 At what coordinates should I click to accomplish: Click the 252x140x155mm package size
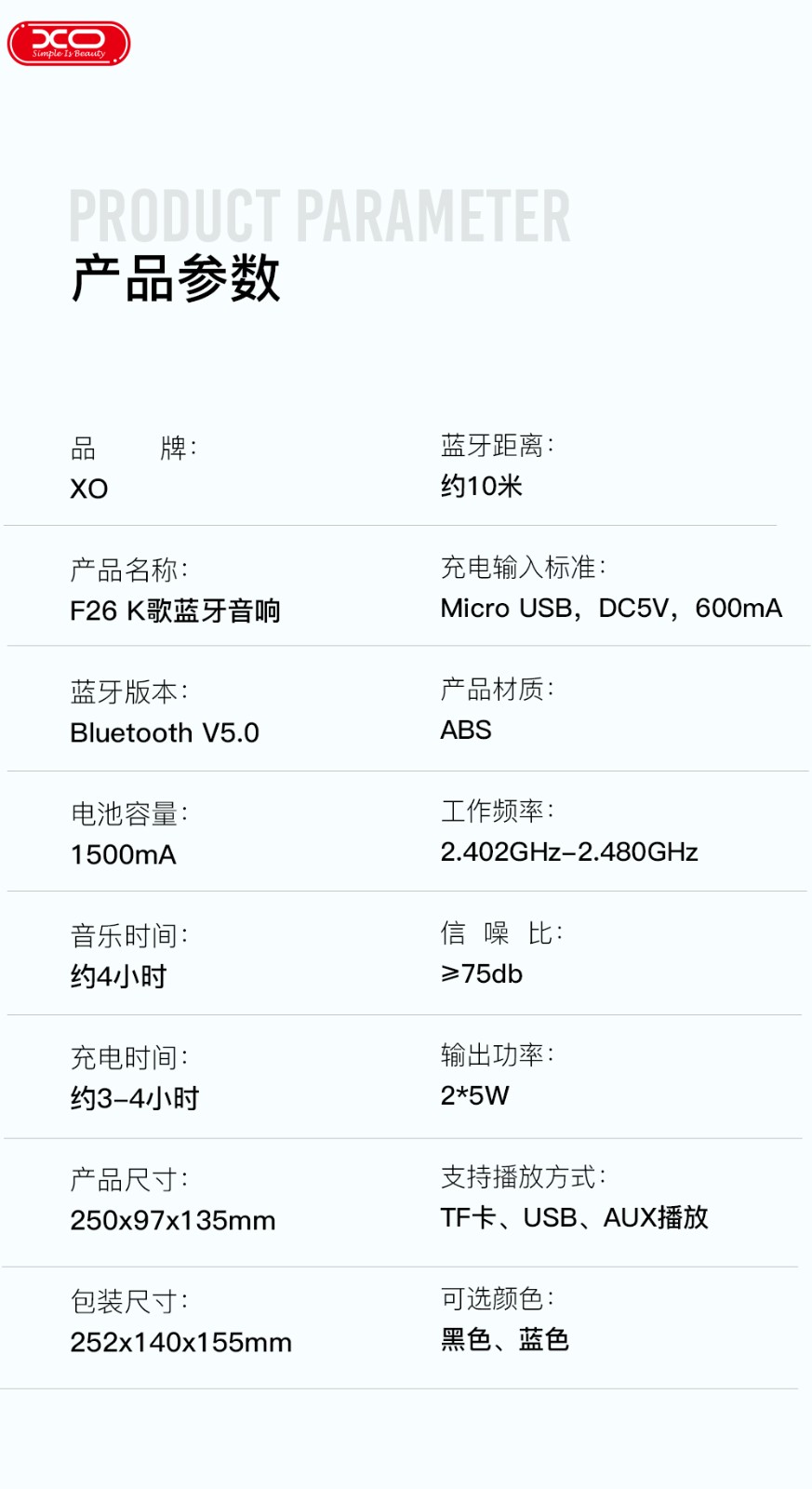coord(181,1342)
